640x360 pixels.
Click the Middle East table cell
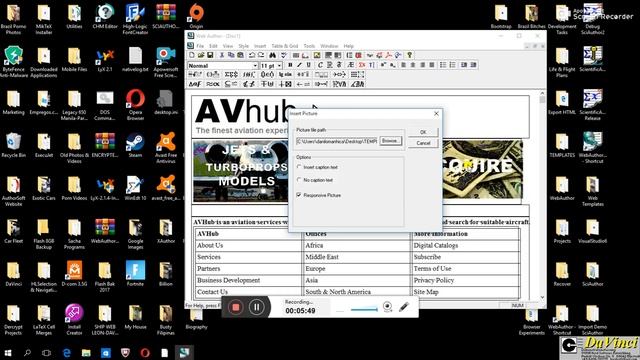point(322,257)
